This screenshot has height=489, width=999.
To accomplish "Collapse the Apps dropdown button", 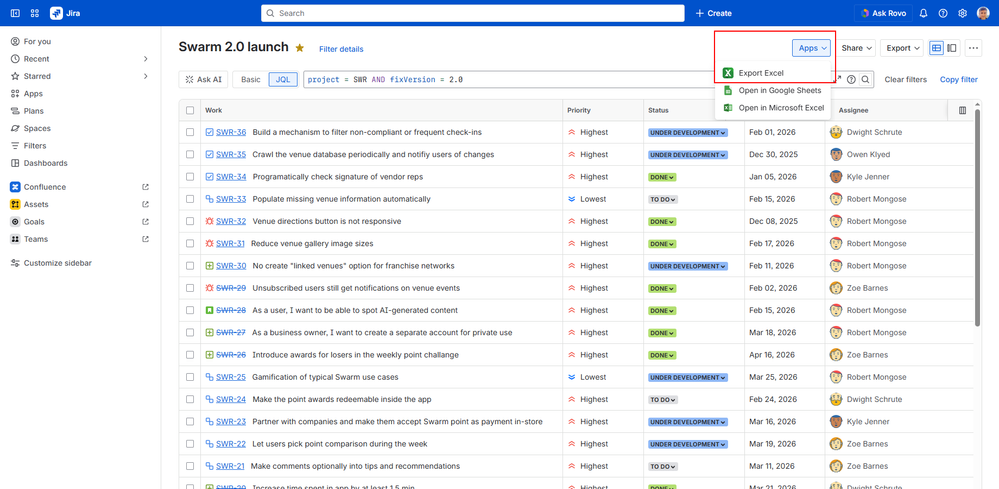I will click(x=812, y=48).
